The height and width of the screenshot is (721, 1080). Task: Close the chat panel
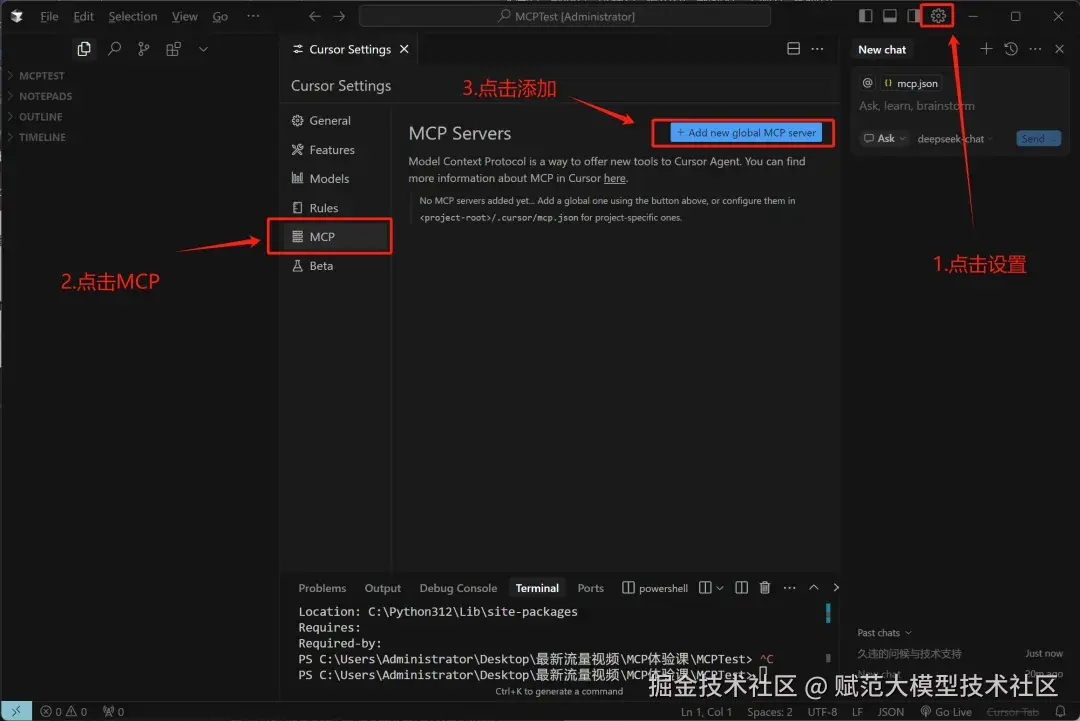1059,48
